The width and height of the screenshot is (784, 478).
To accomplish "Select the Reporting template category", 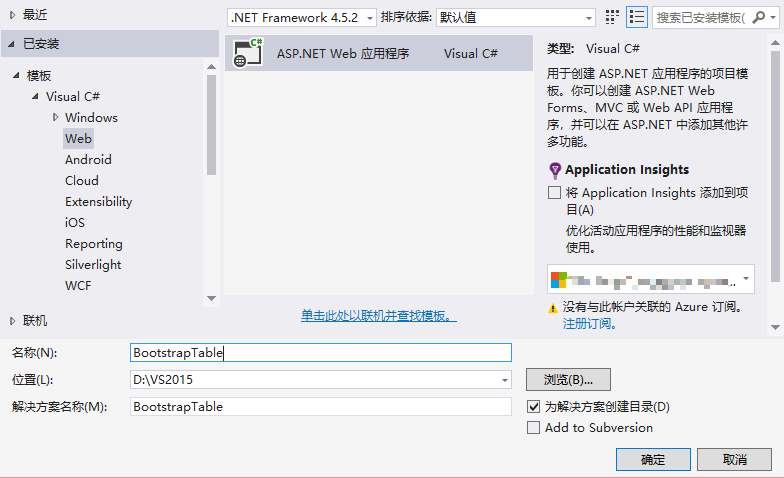I will (94, 244).
